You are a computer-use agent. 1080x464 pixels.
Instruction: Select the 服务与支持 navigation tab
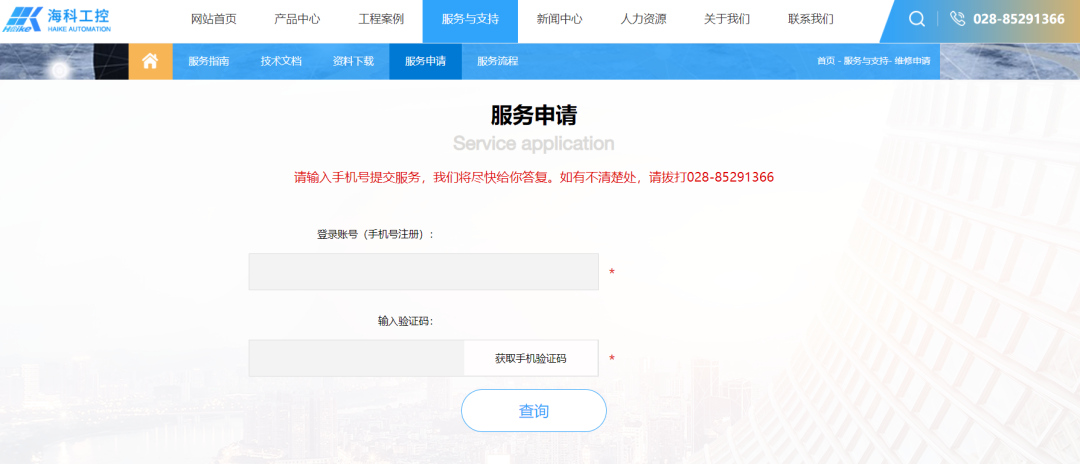(x=470, y=21)
